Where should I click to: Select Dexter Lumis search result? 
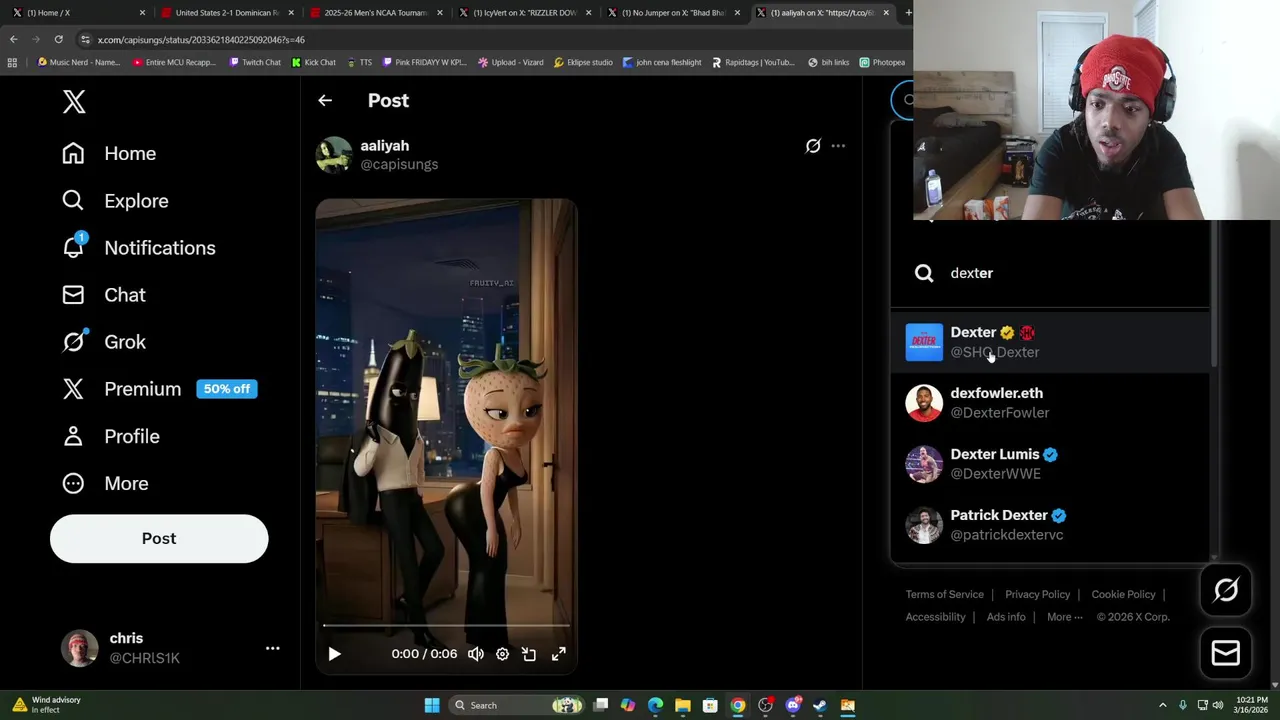tap(1050, 464)
